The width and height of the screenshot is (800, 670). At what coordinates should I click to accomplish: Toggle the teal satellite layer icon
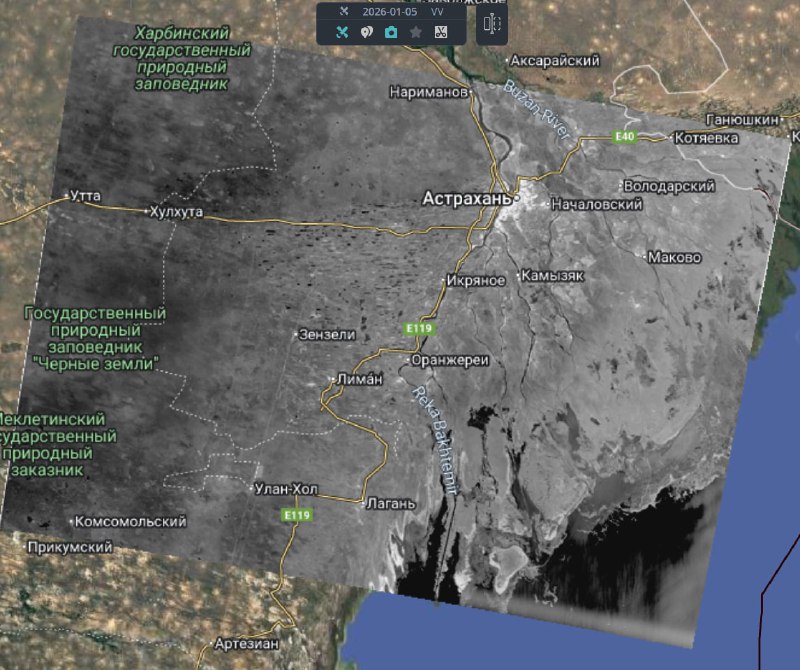click(x=343, y=32)
